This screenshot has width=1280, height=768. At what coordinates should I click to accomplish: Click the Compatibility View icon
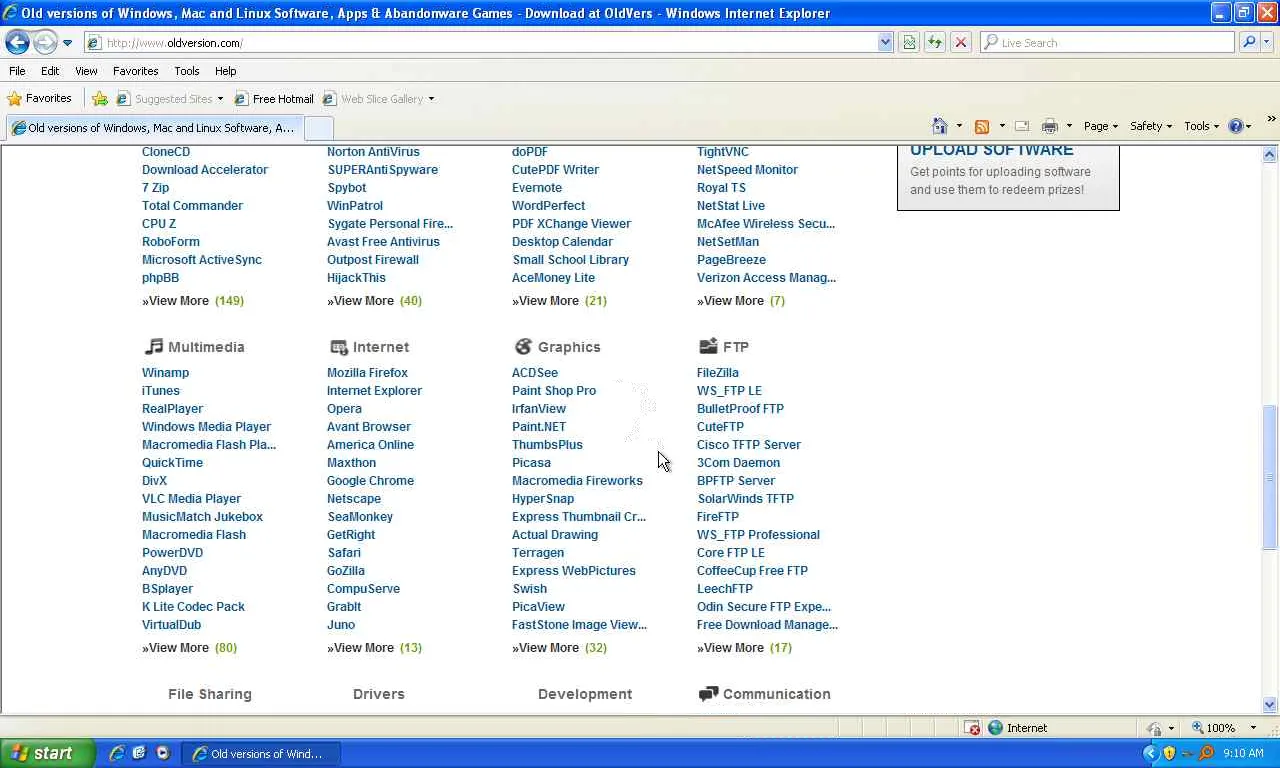pyautogui.click(x=909, y=42)
